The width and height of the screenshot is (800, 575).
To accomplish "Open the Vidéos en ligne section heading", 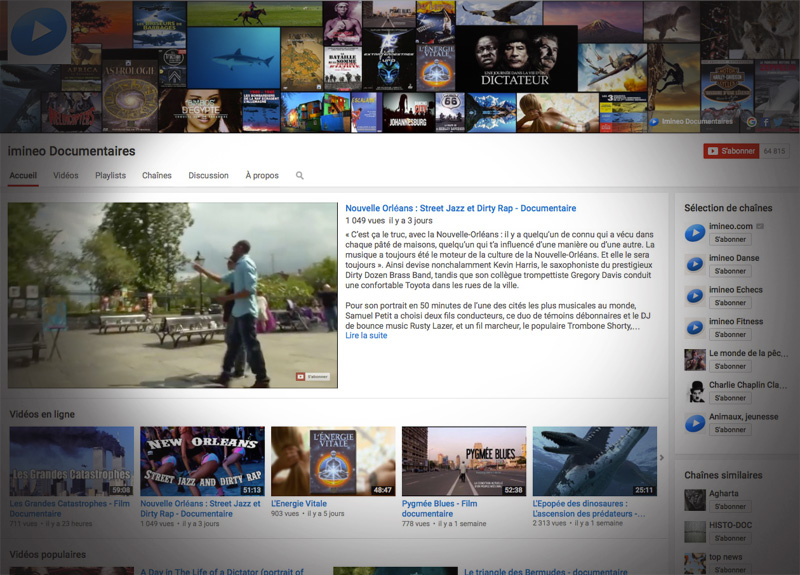I will [x=42, y=414].
